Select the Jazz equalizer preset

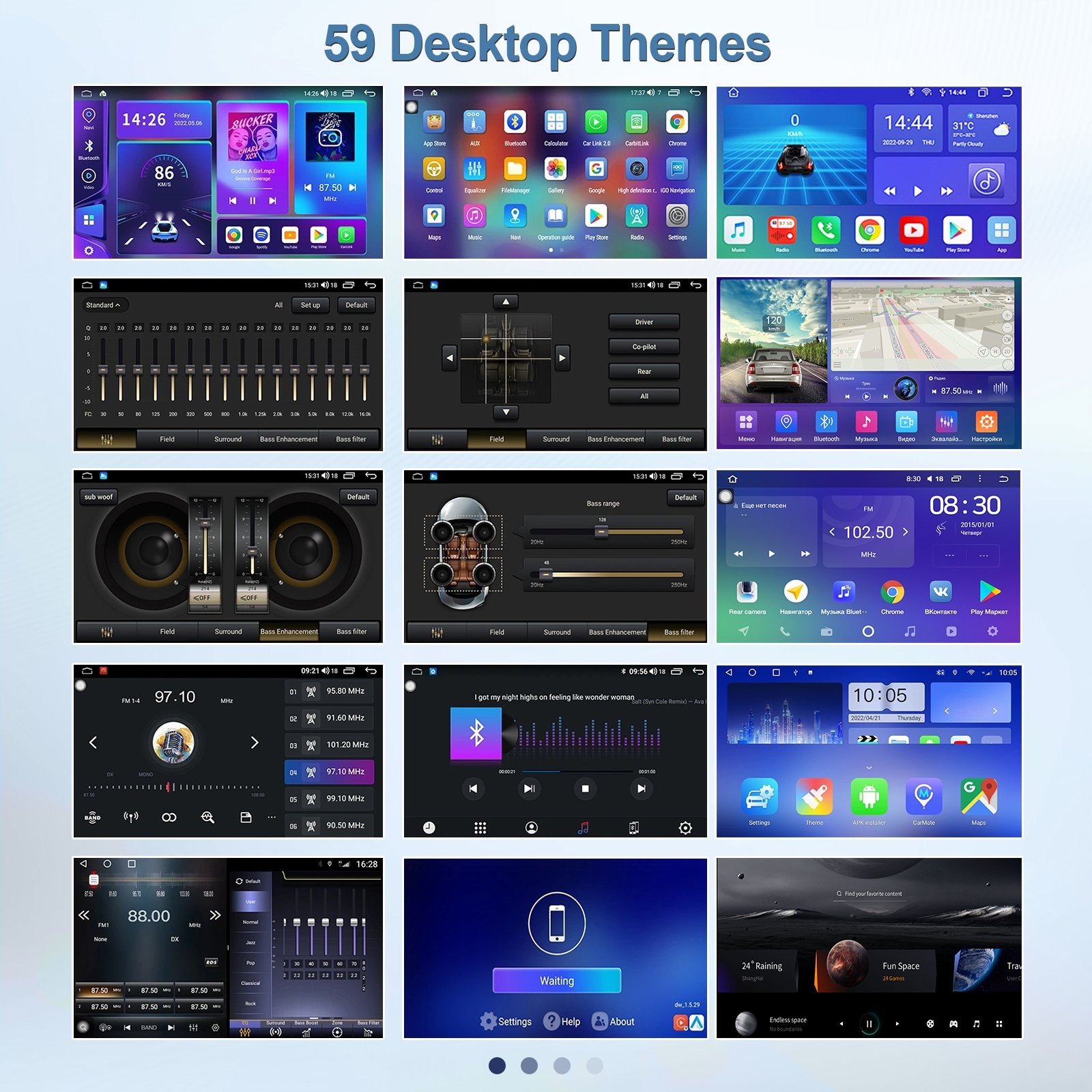[250, 943]
